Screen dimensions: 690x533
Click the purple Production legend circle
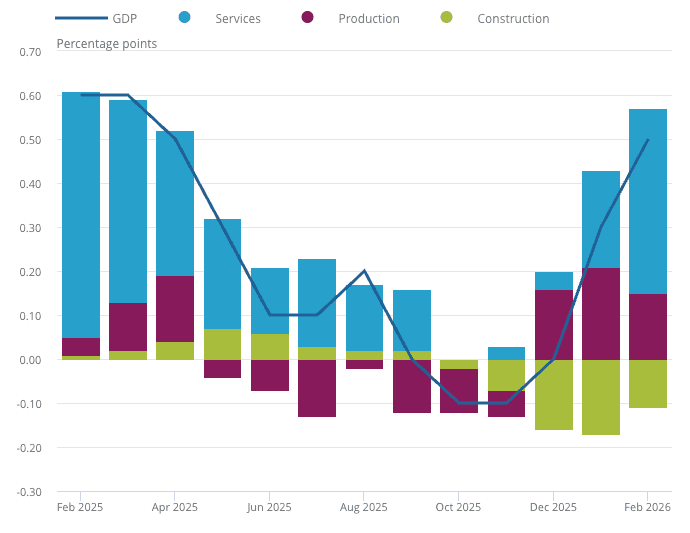coord(307,18)
